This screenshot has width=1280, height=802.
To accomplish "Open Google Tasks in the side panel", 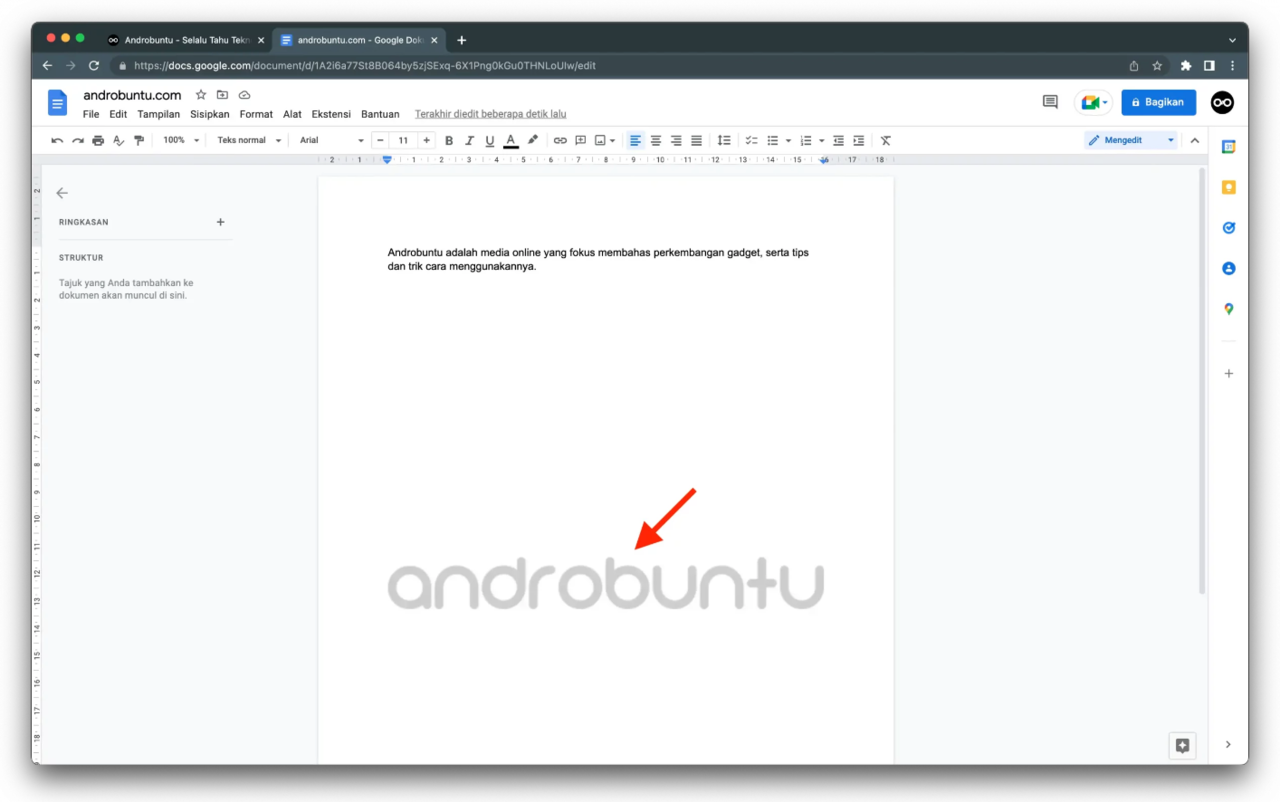I will point(1229,228).
